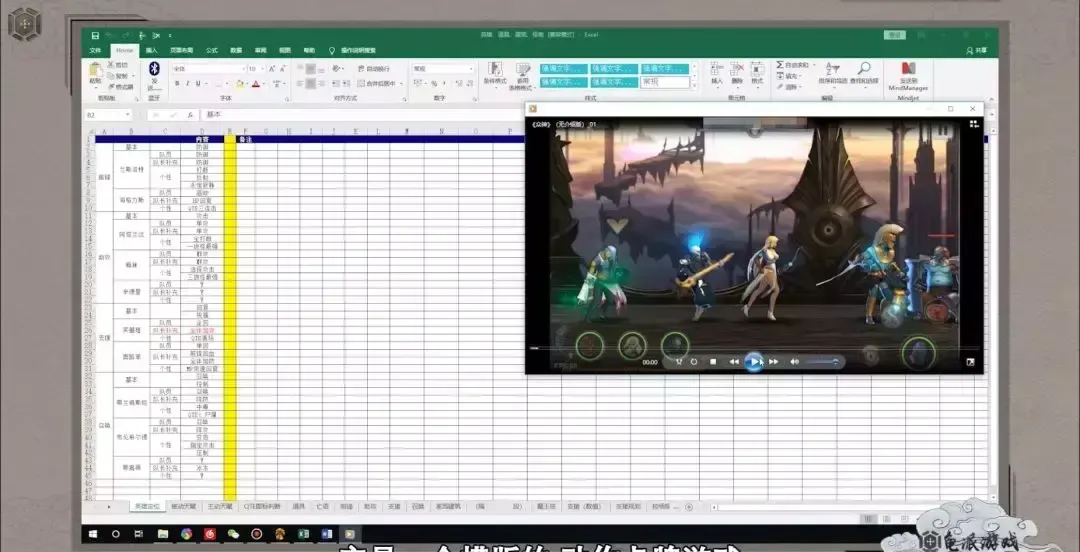Open the Windows Start menu
This screenshot has height=552, width=1080.
94,533
